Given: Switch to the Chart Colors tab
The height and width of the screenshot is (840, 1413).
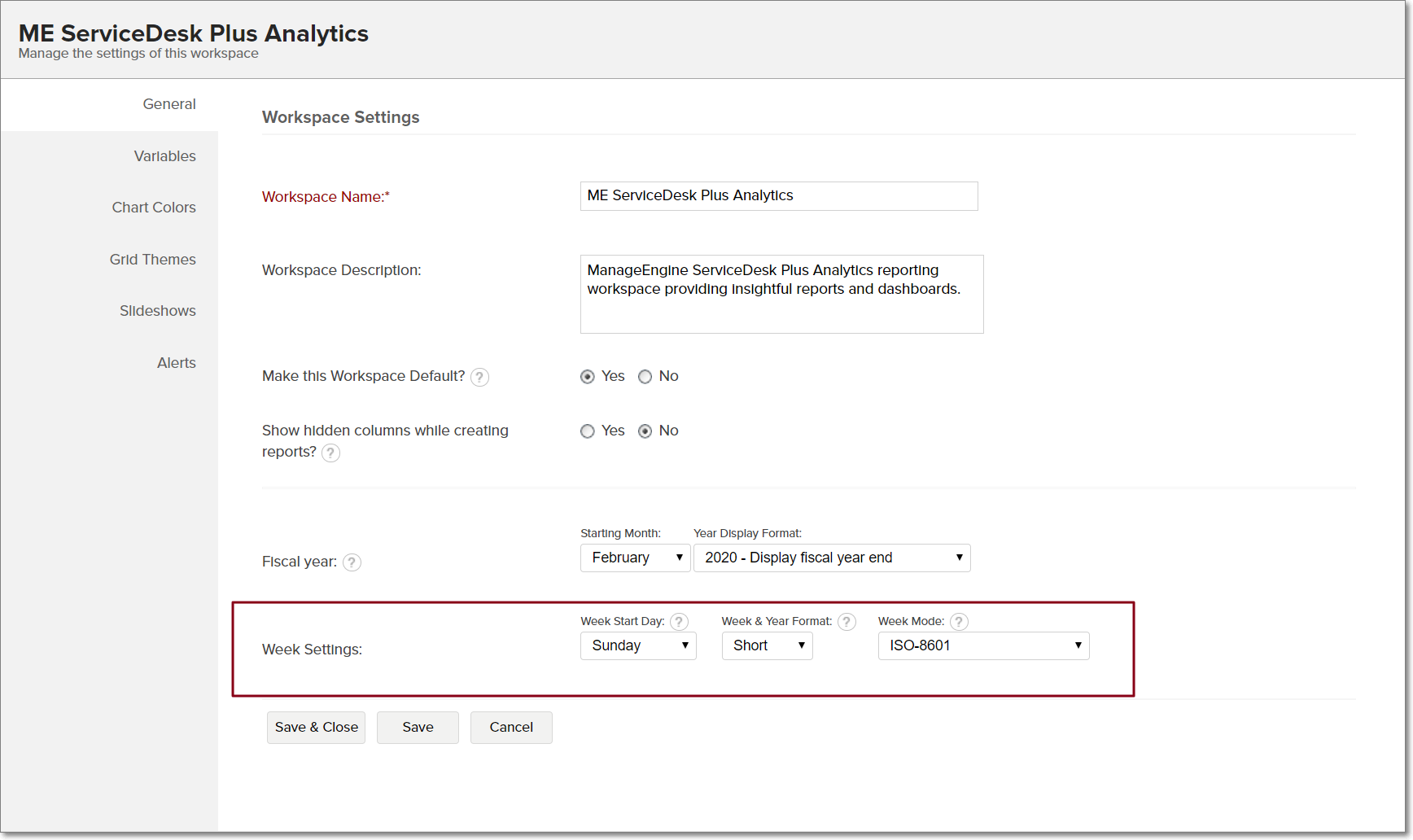Looking at the screenshot, I should [154, 208].
